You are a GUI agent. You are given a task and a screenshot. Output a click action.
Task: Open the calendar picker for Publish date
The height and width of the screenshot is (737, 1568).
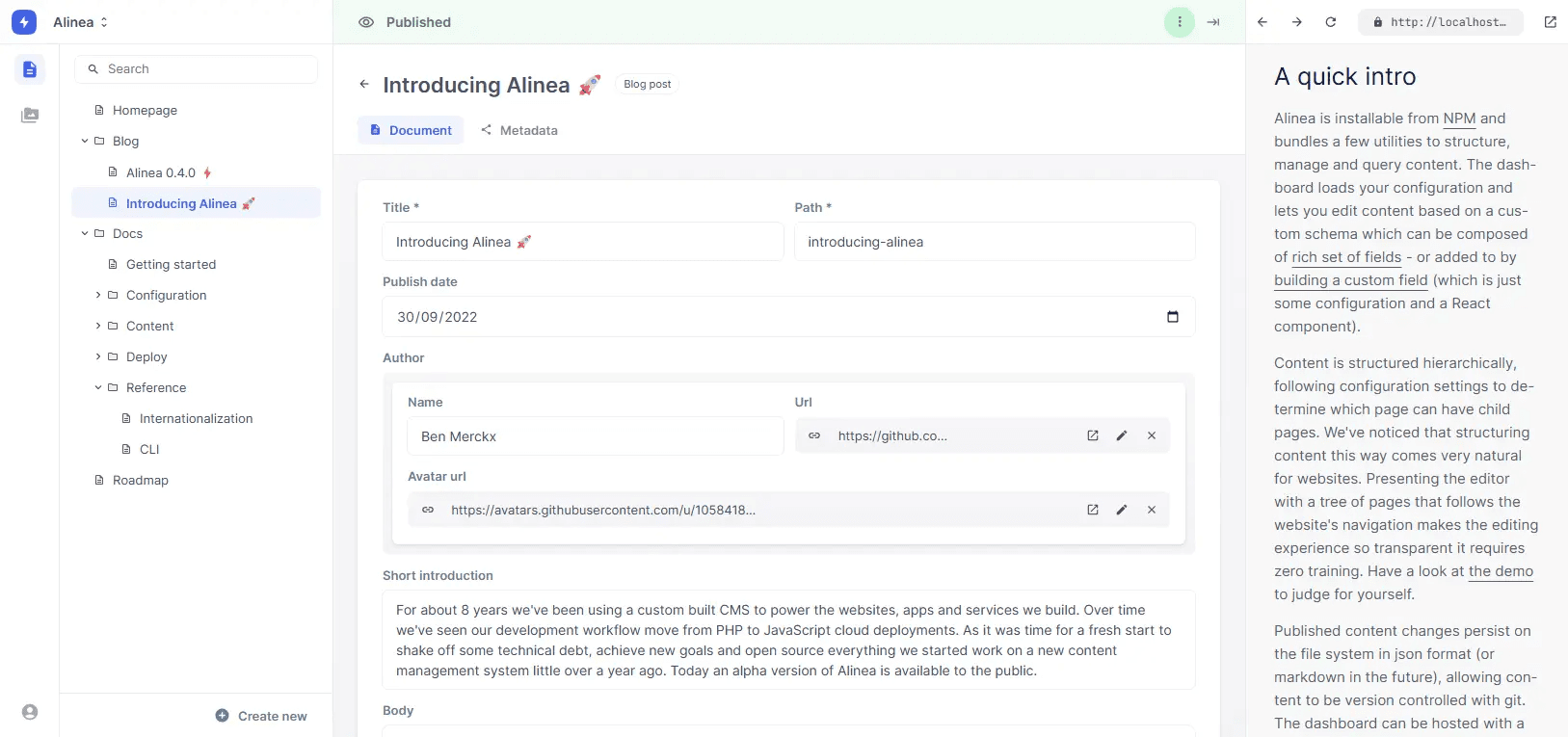tap(1172, 317)
